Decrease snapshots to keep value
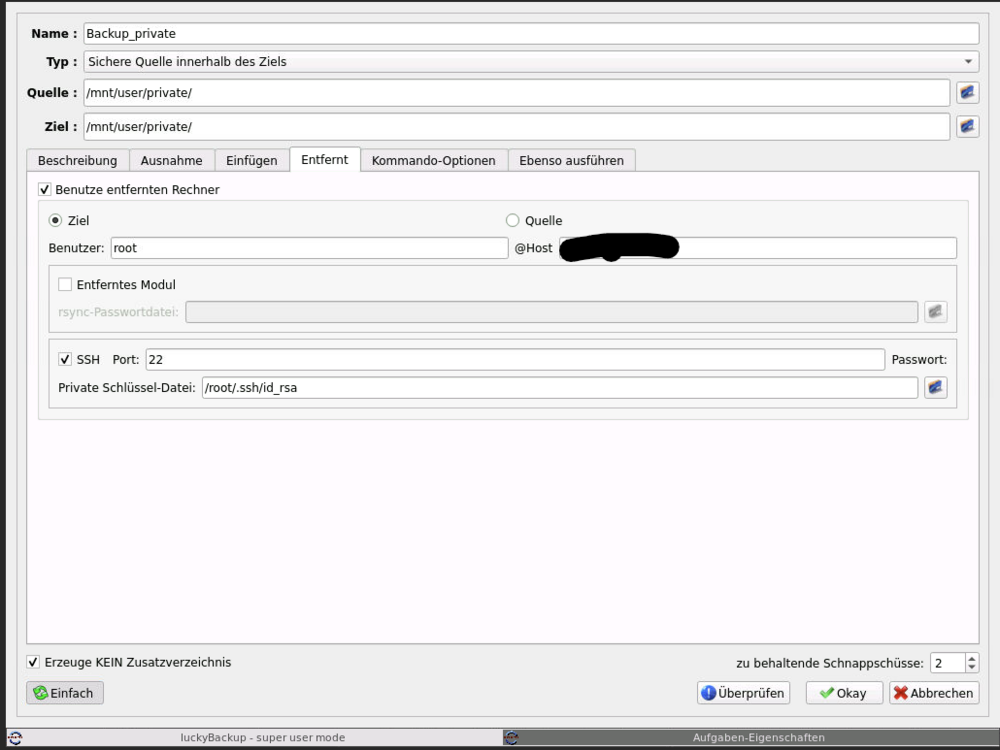 pos(971,667)
